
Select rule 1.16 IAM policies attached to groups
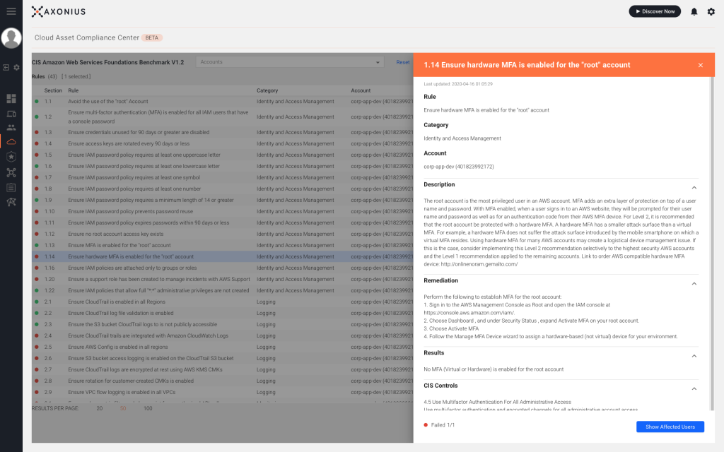(x=223, y=268)
